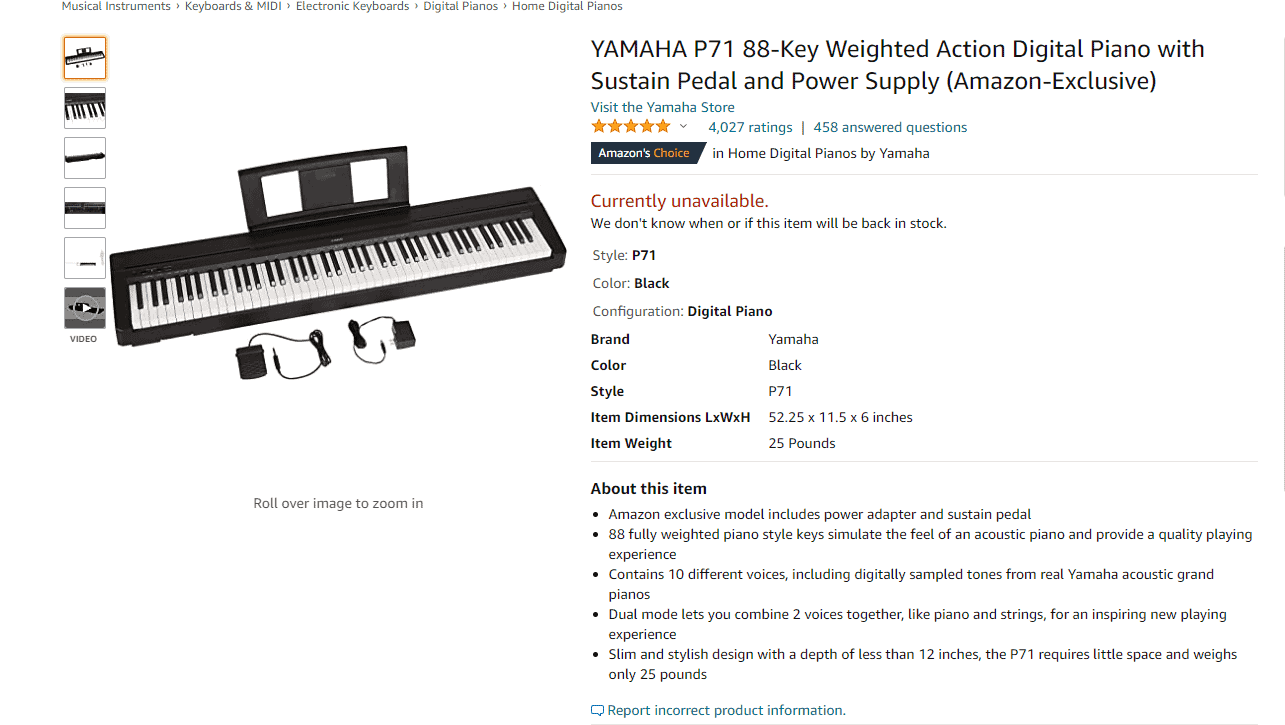
Task: Click the speech bubble report icon
Action: click(x=597, y=711)
